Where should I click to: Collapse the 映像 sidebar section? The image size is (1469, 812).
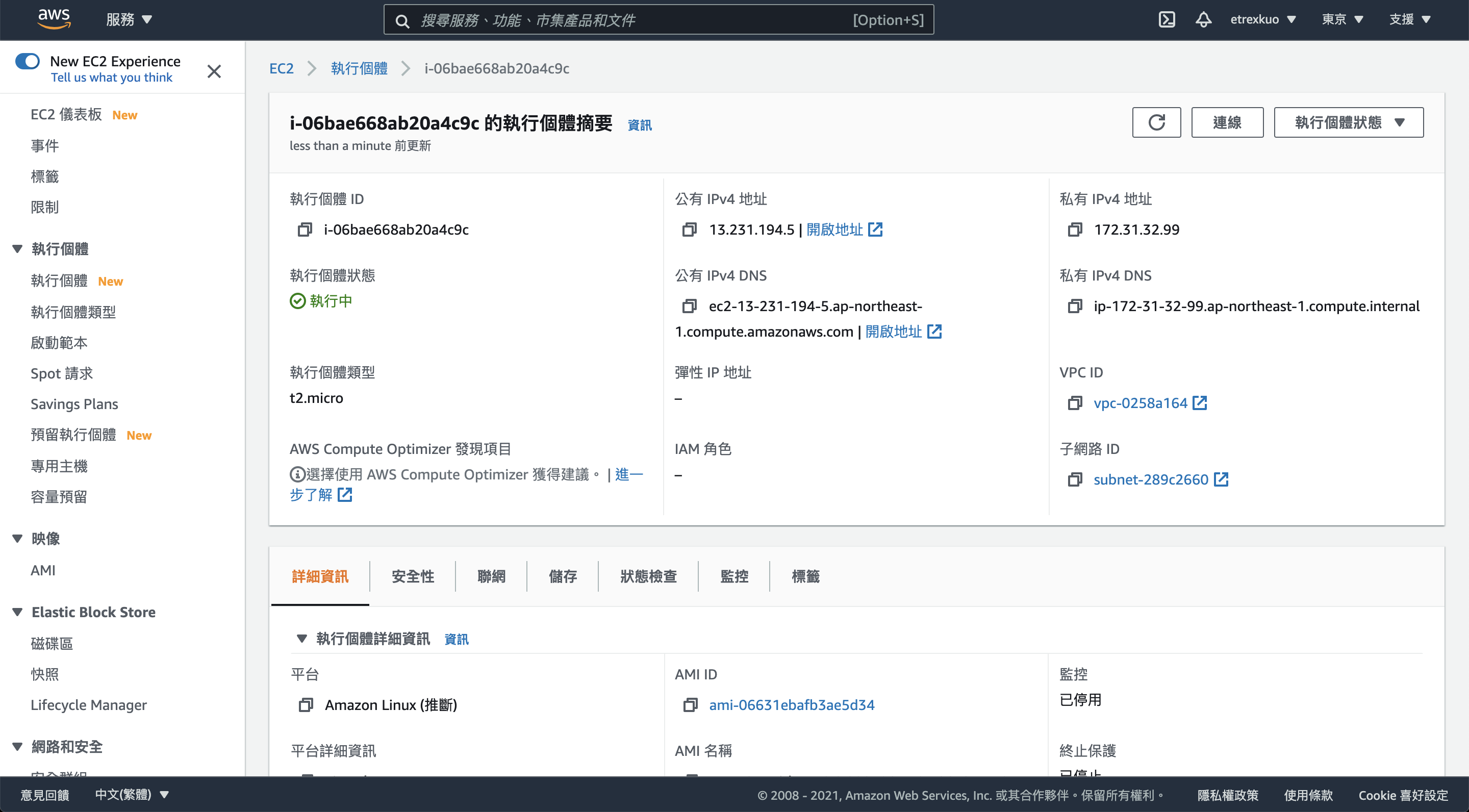click(17, 538)
